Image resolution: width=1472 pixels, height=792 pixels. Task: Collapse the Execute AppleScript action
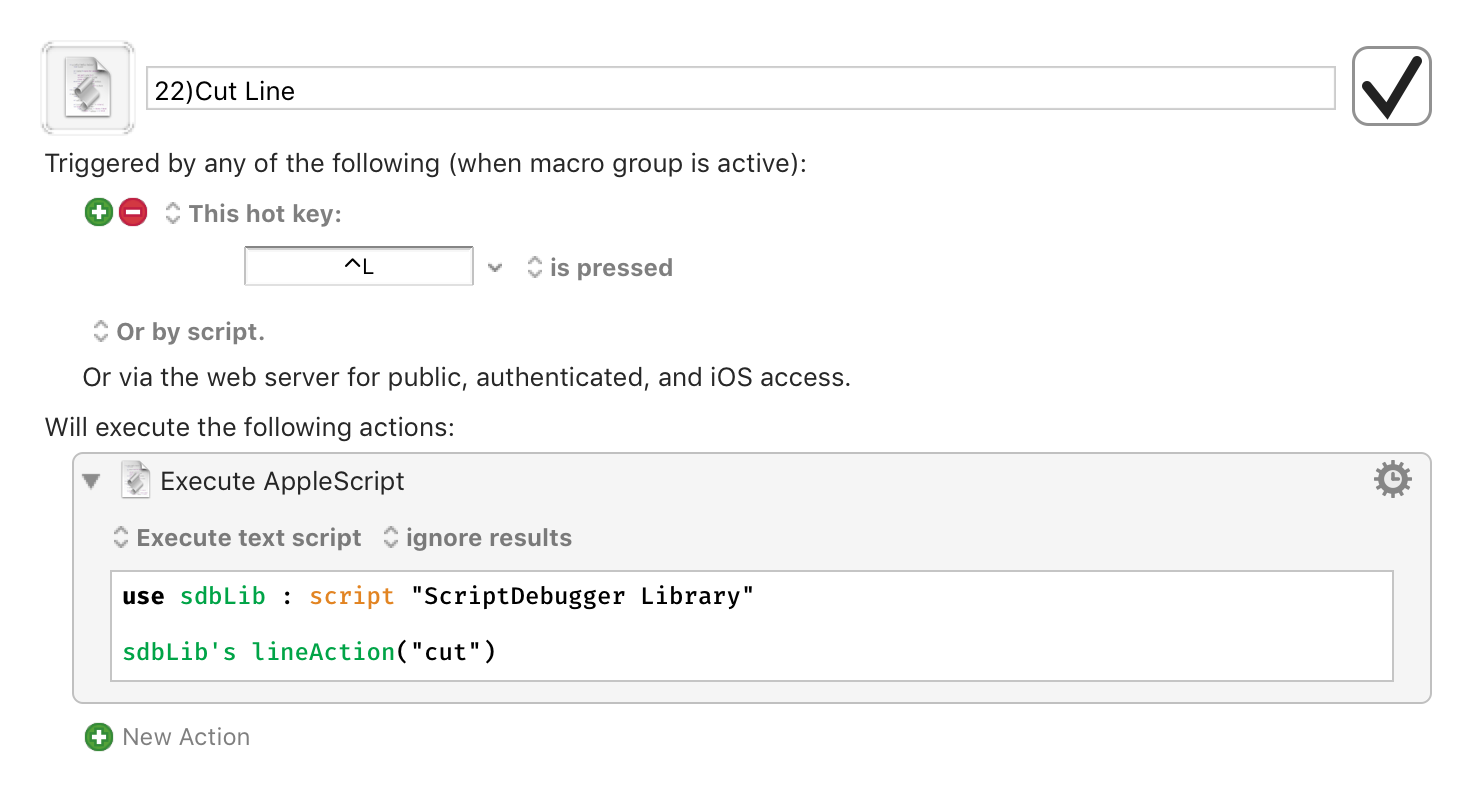[x=92, y=481]
